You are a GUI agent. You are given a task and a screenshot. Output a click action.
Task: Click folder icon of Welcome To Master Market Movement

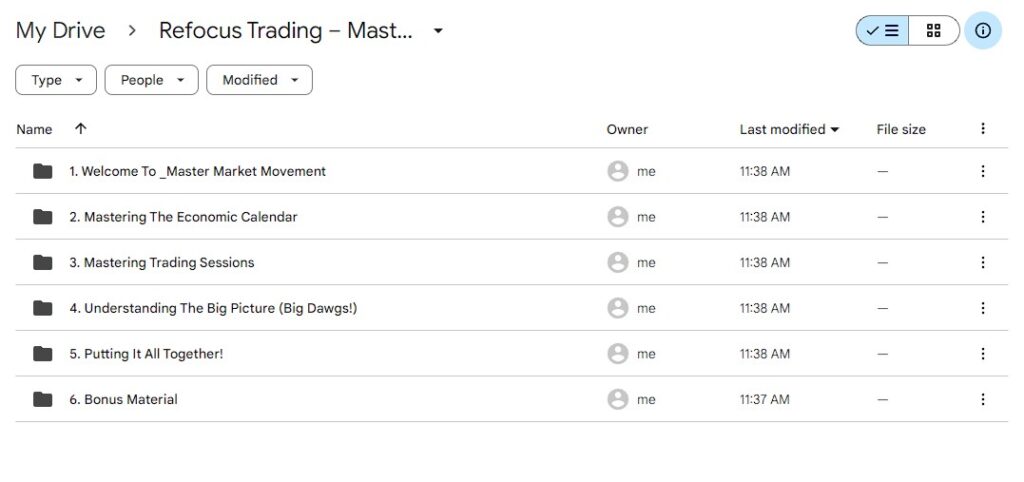tap(42, 171)
